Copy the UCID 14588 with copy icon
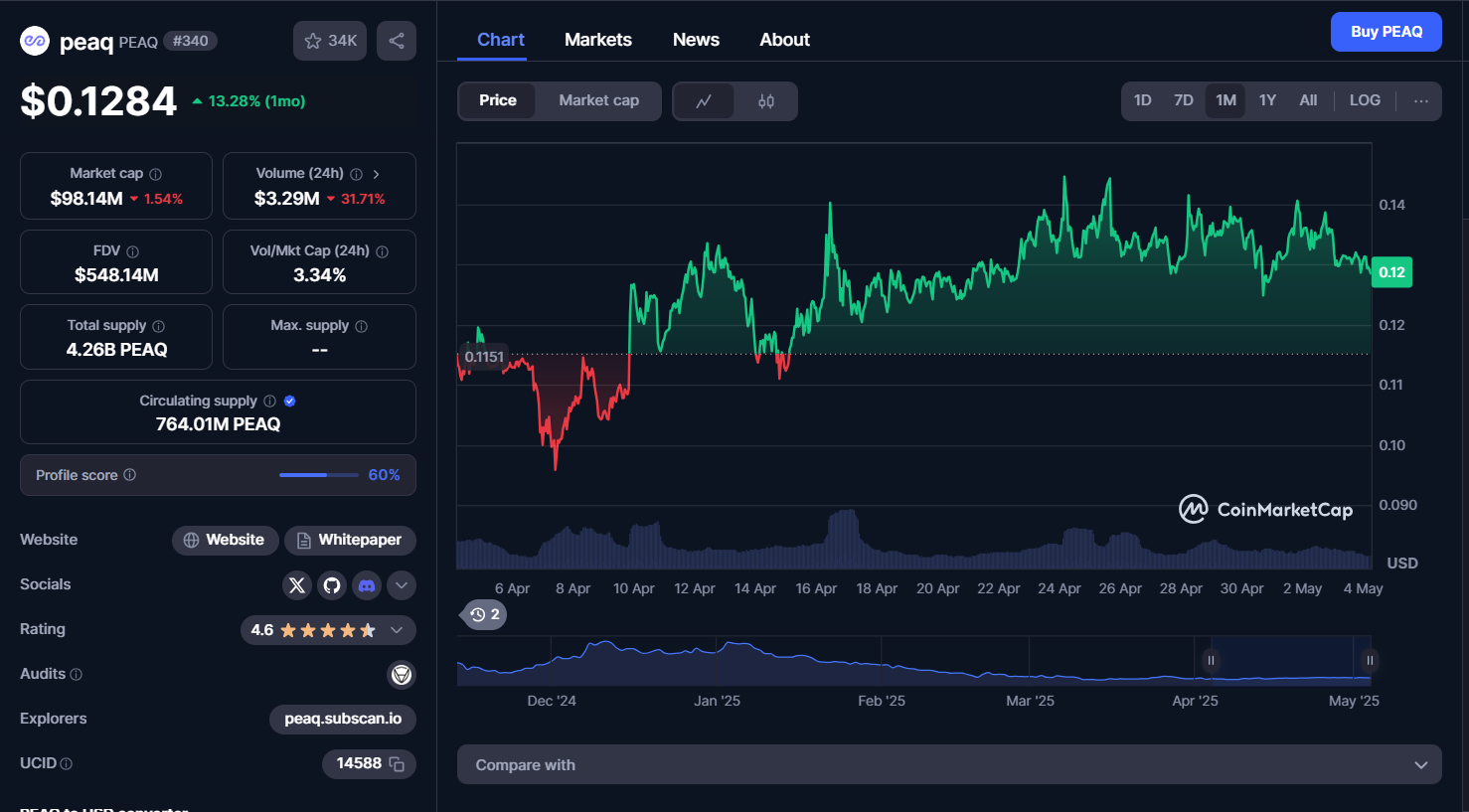The width and height of the screenshot is (1469, 812). [397, 764]
